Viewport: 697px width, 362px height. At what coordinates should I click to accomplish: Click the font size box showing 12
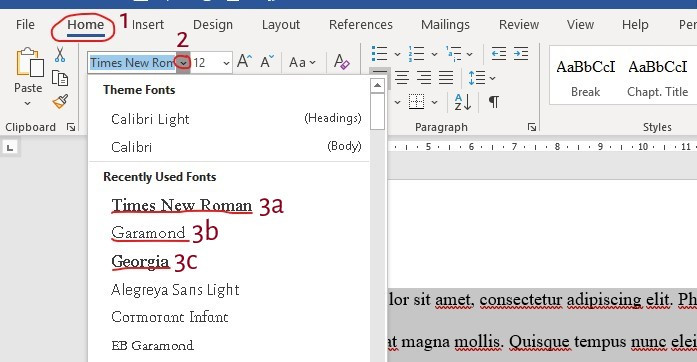pyautogui.click(x=206, y=63)
